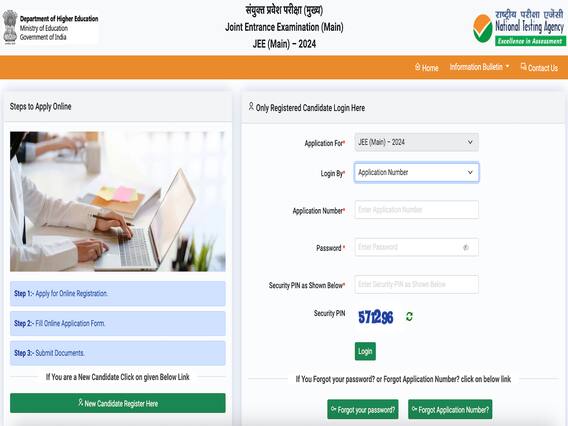Click the Government of India emblem
Screen dimensions: 568x426
10,27
